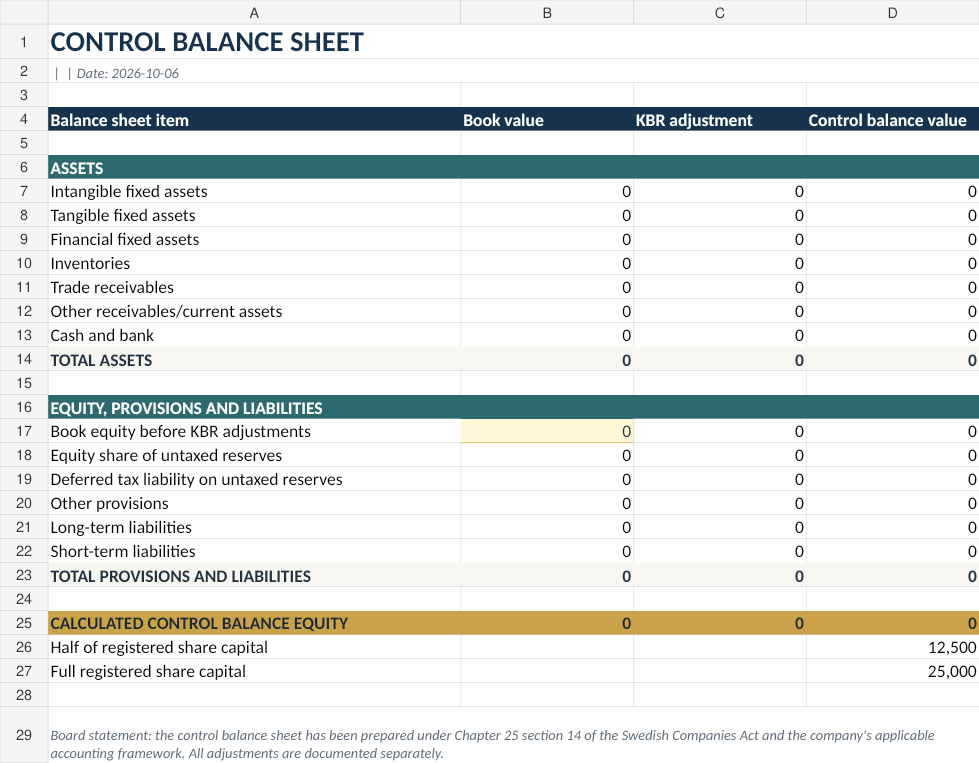
Task: Select row 1 header
Action: click(24, 42)
